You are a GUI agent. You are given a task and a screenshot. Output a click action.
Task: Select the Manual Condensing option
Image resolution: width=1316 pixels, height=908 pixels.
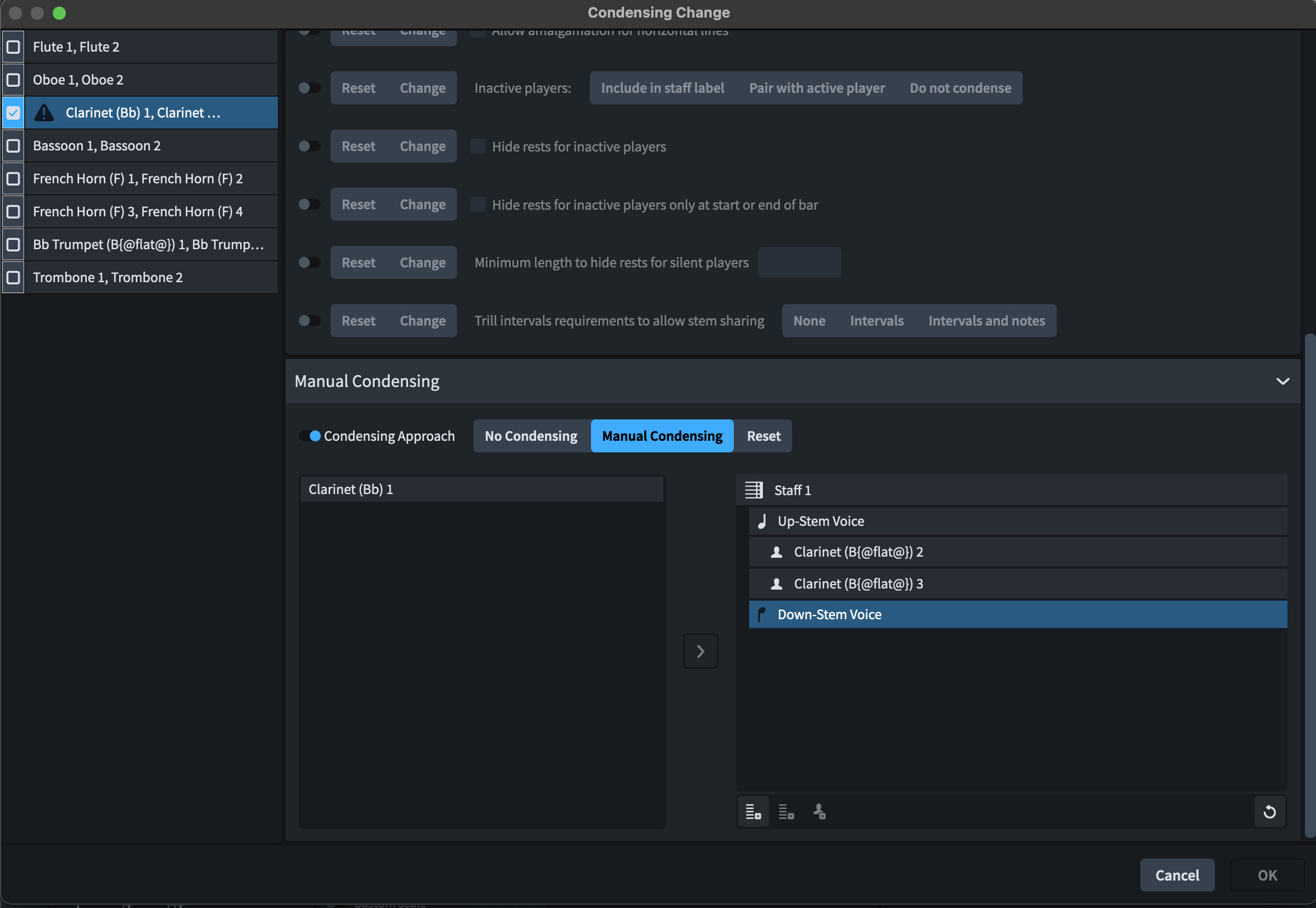click(x=662, y=436)
